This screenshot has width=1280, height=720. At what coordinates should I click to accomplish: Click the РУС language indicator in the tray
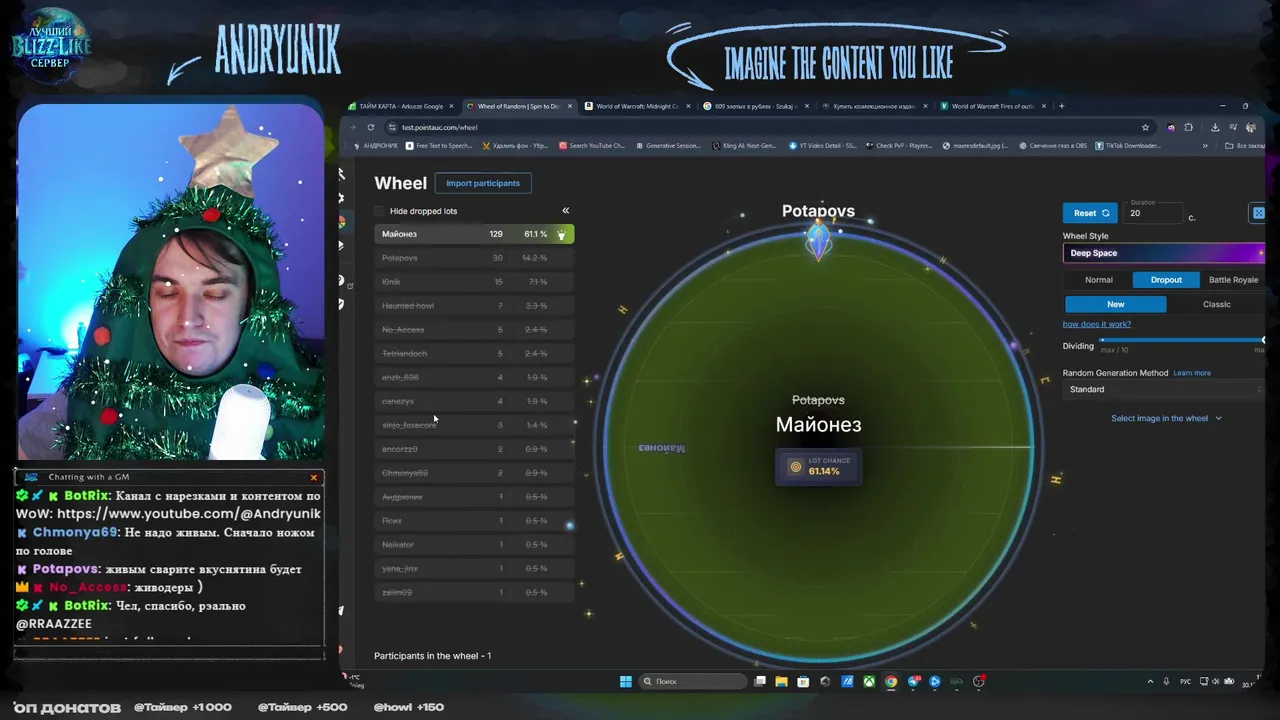click(1186, 682)
